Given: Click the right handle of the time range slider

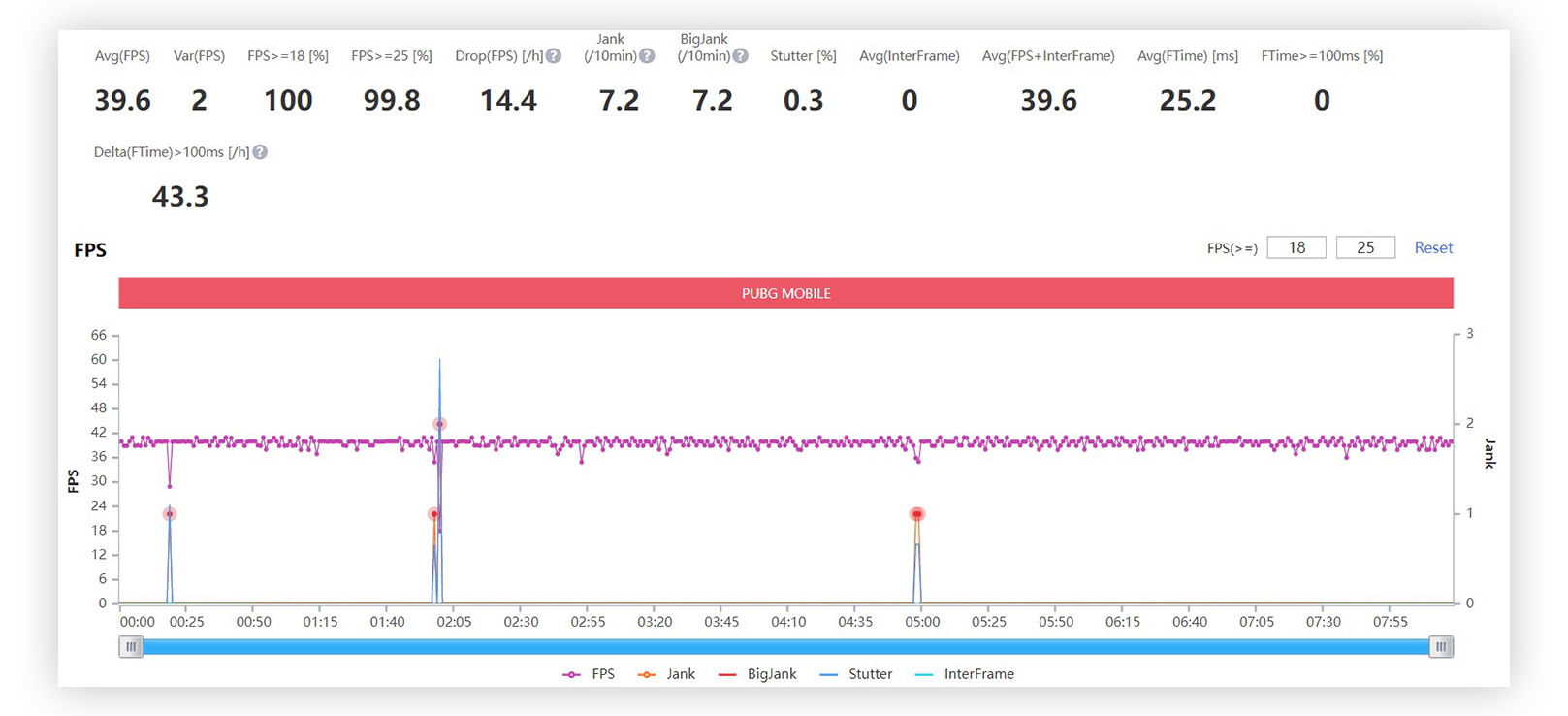Looking at the screenshot, I should (1442, 647).
